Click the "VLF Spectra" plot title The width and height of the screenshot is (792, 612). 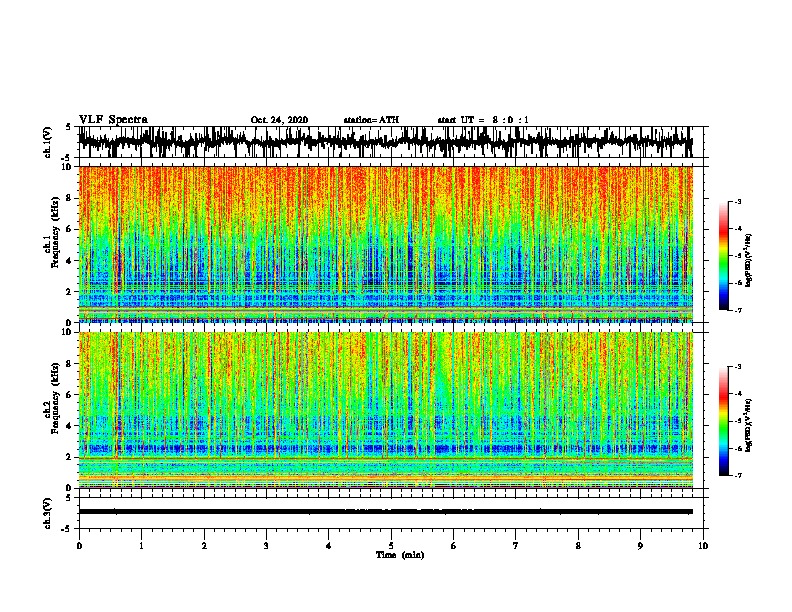[113, 120]
